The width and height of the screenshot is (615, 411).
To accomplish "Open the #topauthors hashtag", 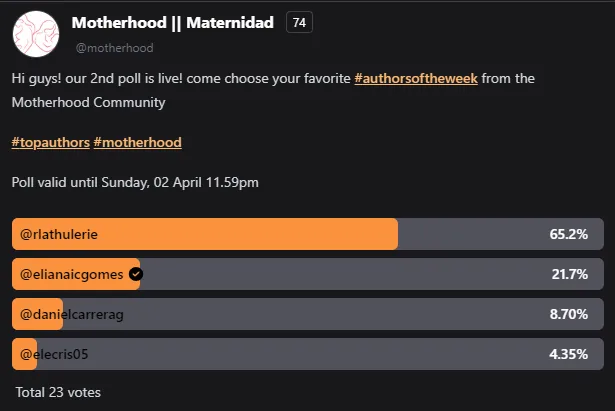I will pos(51,142).
